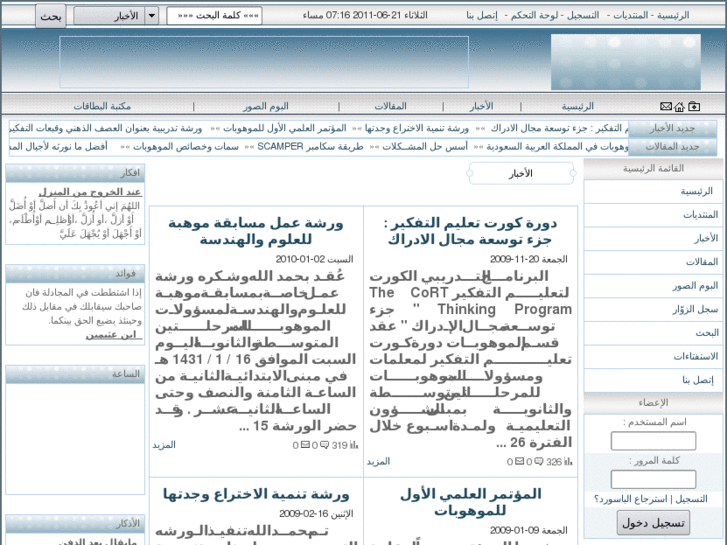This screenshot has width=727, height=545.
Task: Open البوم الصور in the right sidebar menu
Action: [x=653, y=286]
